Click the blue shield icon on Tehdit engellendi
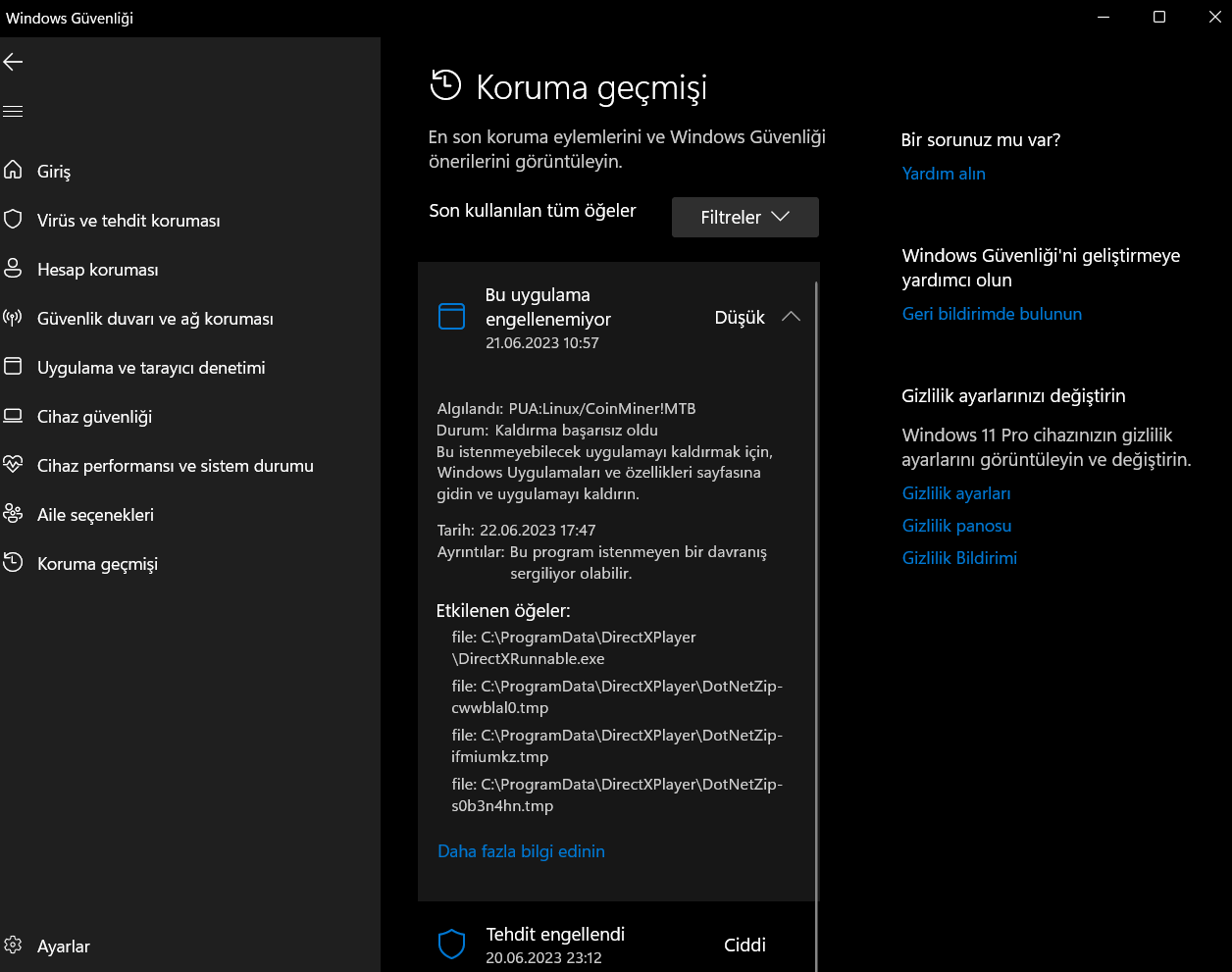Image resolution: width=1232 pixels, height=972 pixels. tap(451, 945)
